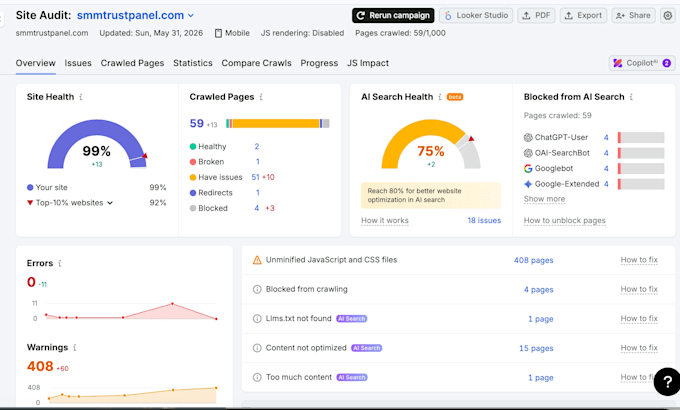The height and width of the screenshot is (410, 680).
Task: Click info icon beside Content not optimized
Action: click(x=257, y=348)
